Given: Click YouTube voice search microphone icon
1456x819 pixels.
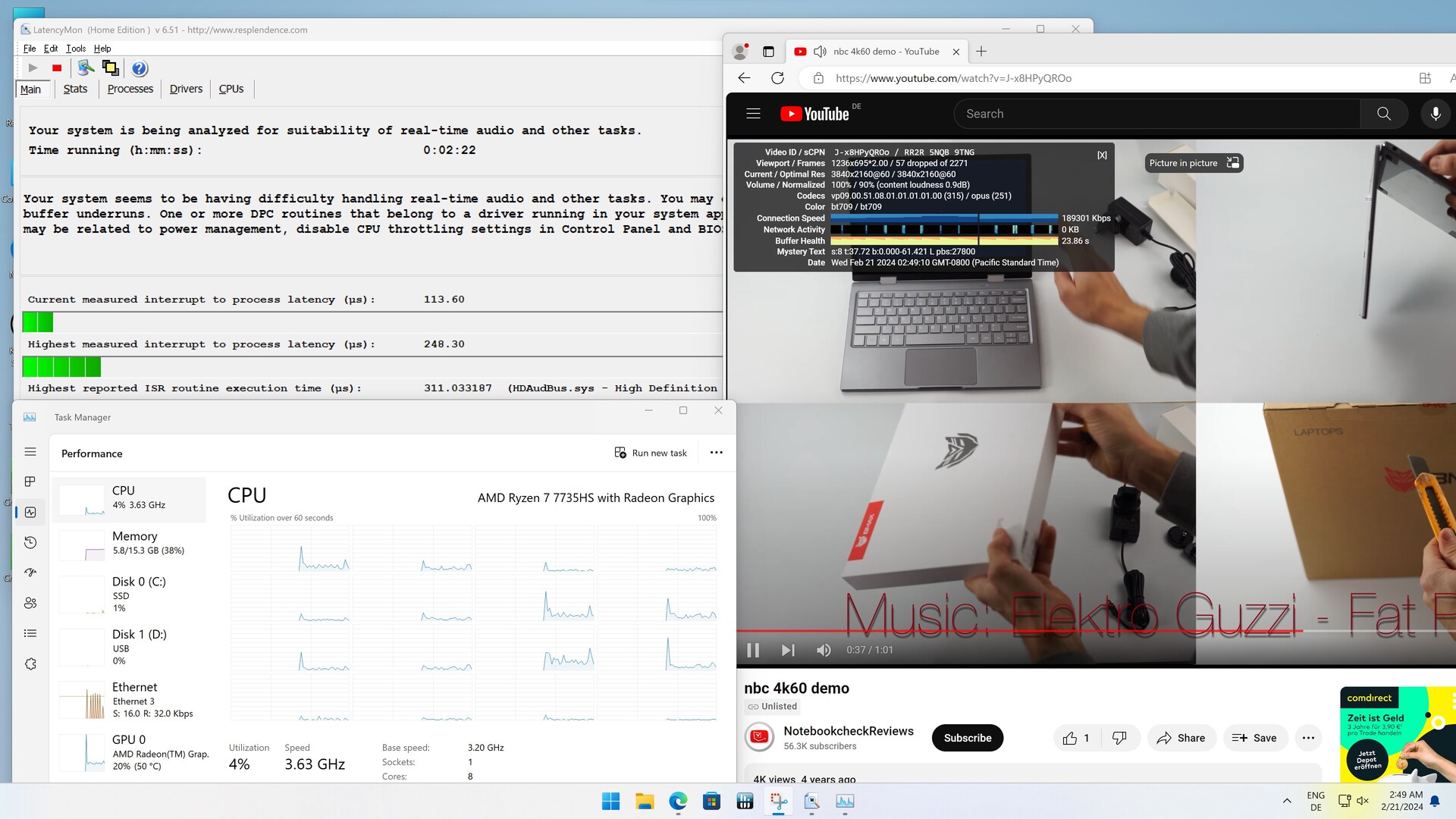Looking at the screenshot, I should tap(1435, 114).
